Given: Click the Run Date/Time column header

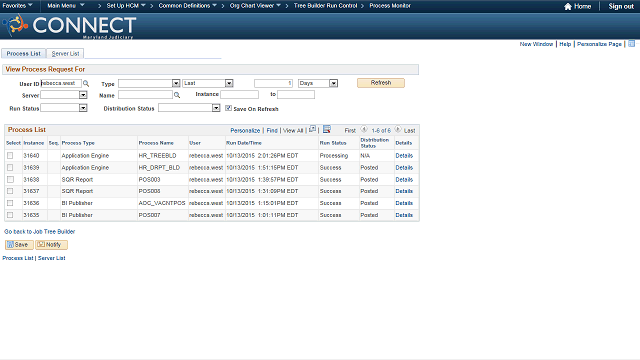Looking at the screenshot, I should (x=244, y=143).
